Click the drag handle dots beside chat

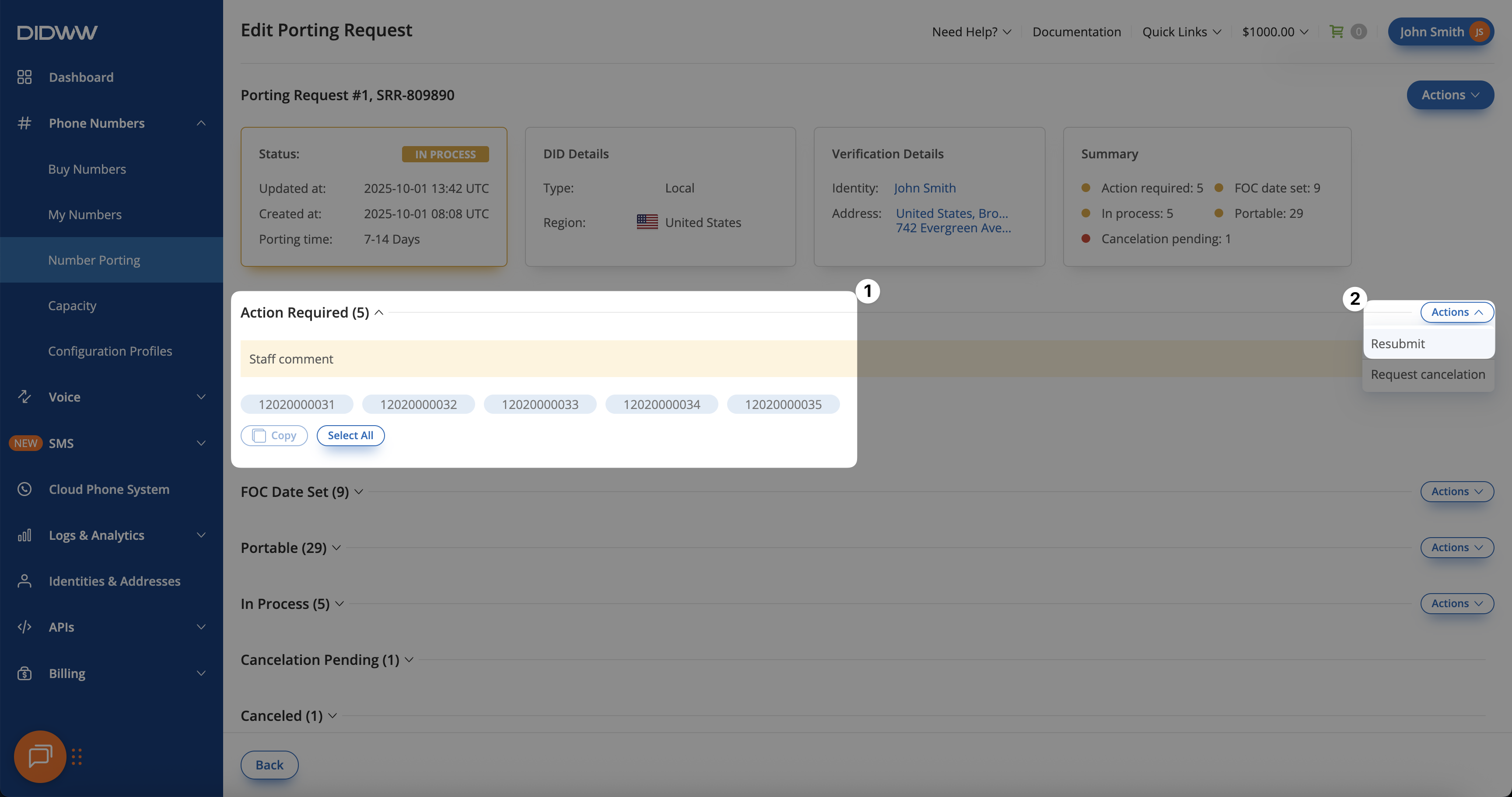[77, 756]
